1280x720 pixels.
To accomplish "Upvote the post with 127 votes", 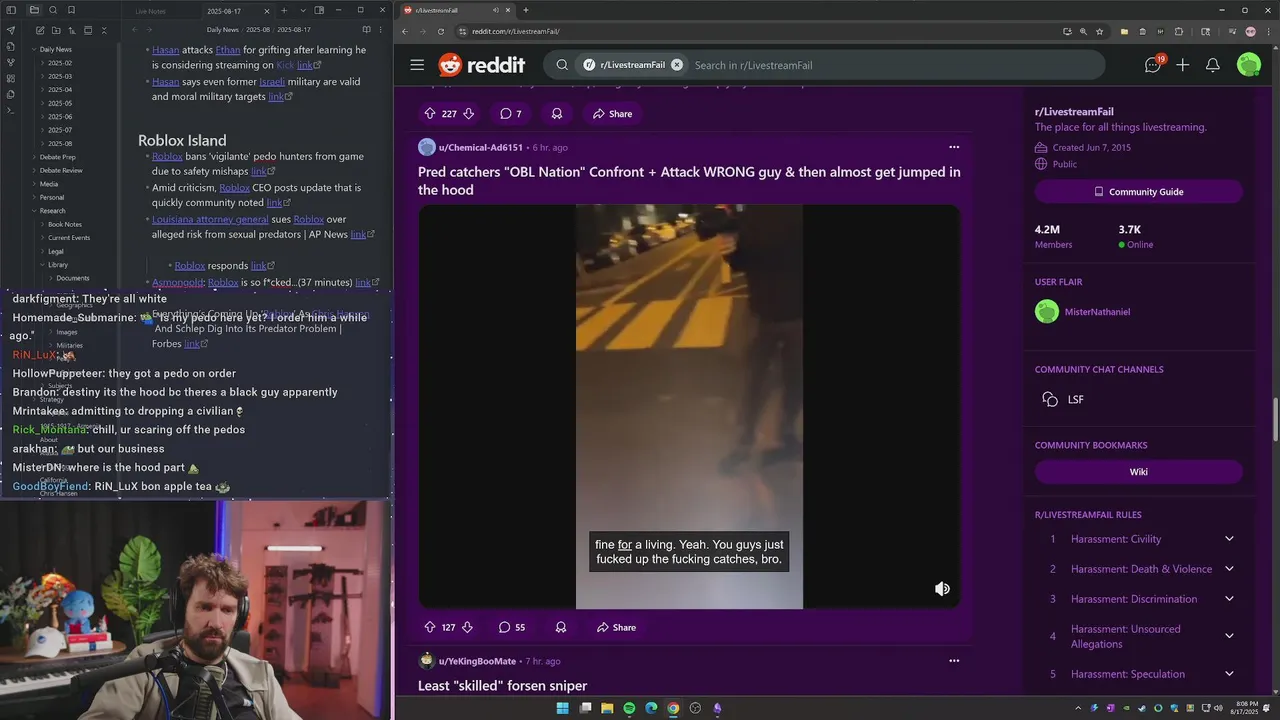I will [430, 628].
